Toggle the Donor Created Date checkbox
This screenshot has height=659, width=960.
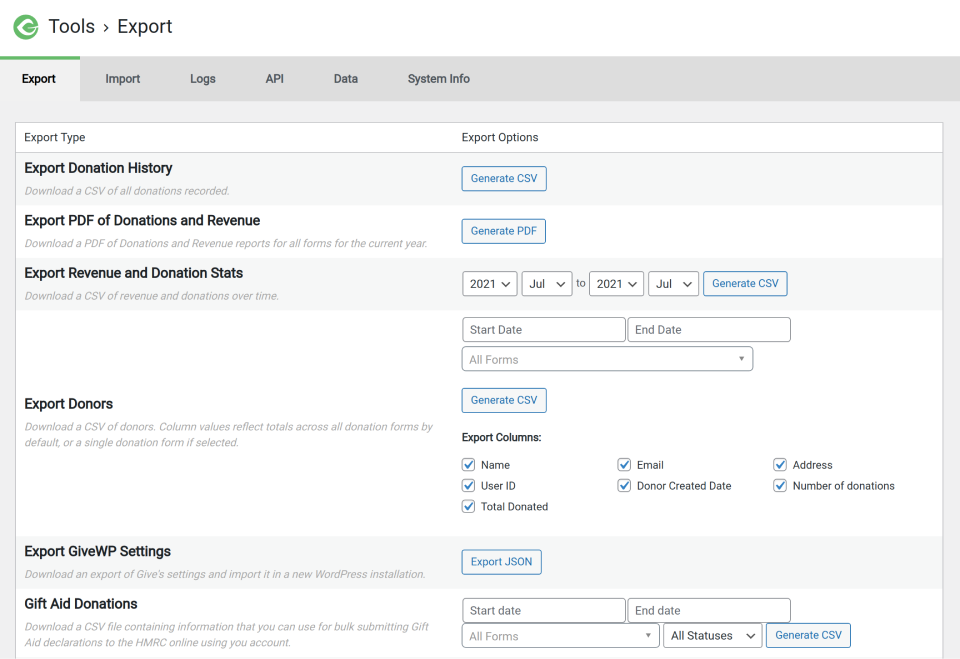pos(624,486)
